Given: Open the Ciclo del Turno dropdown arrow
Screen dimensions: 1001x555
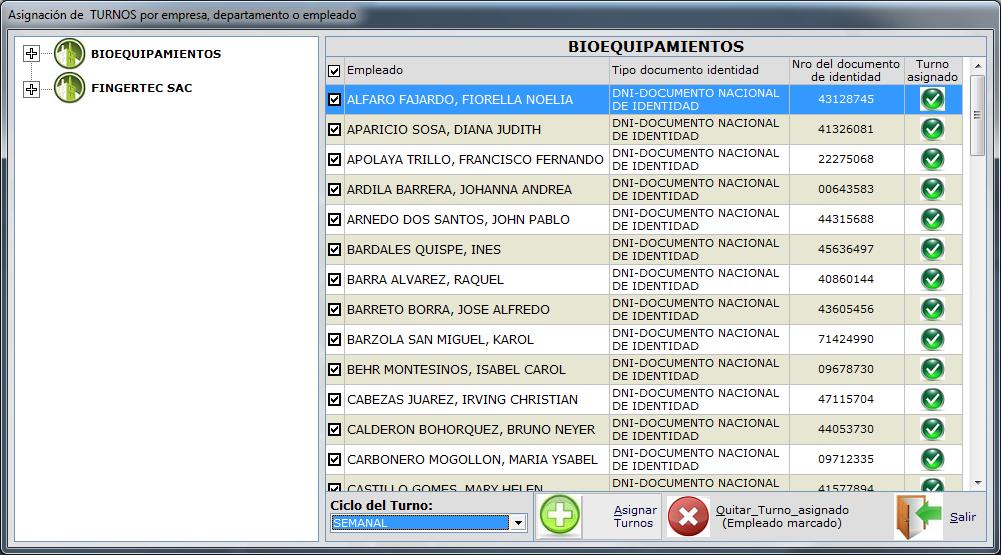Looking at the screenshot, I should 518,523.
